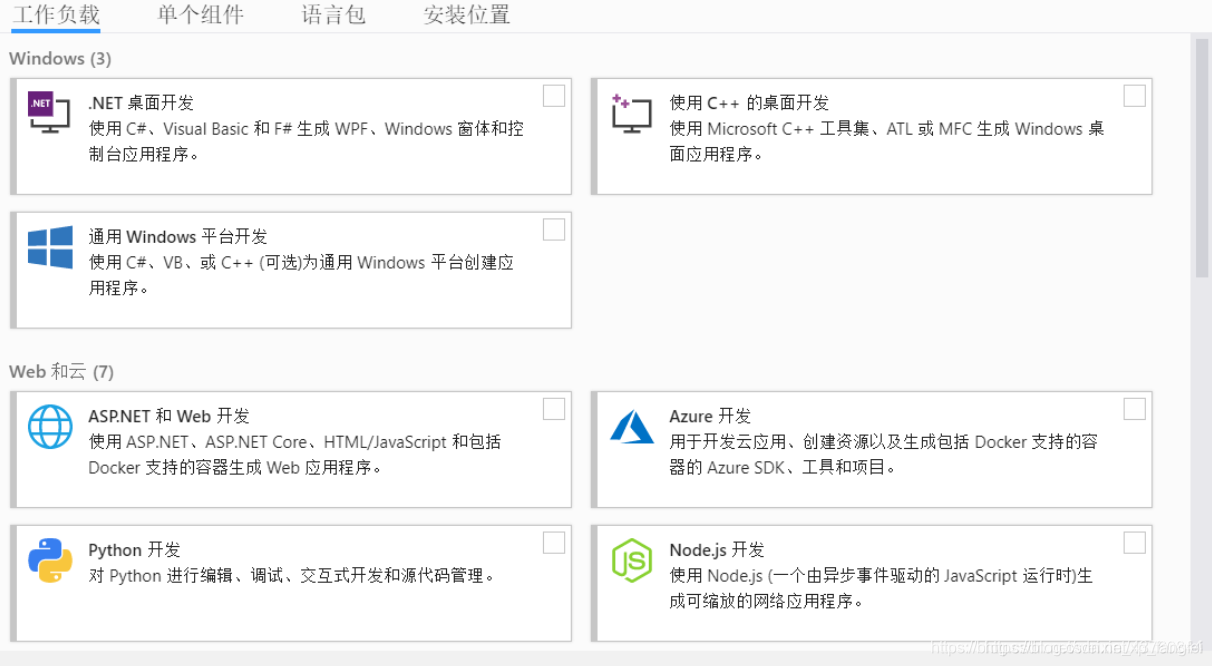Switch to the 安装位置 tab
The width and height of the screenshot is (1212, 666).
click(466, 15)
